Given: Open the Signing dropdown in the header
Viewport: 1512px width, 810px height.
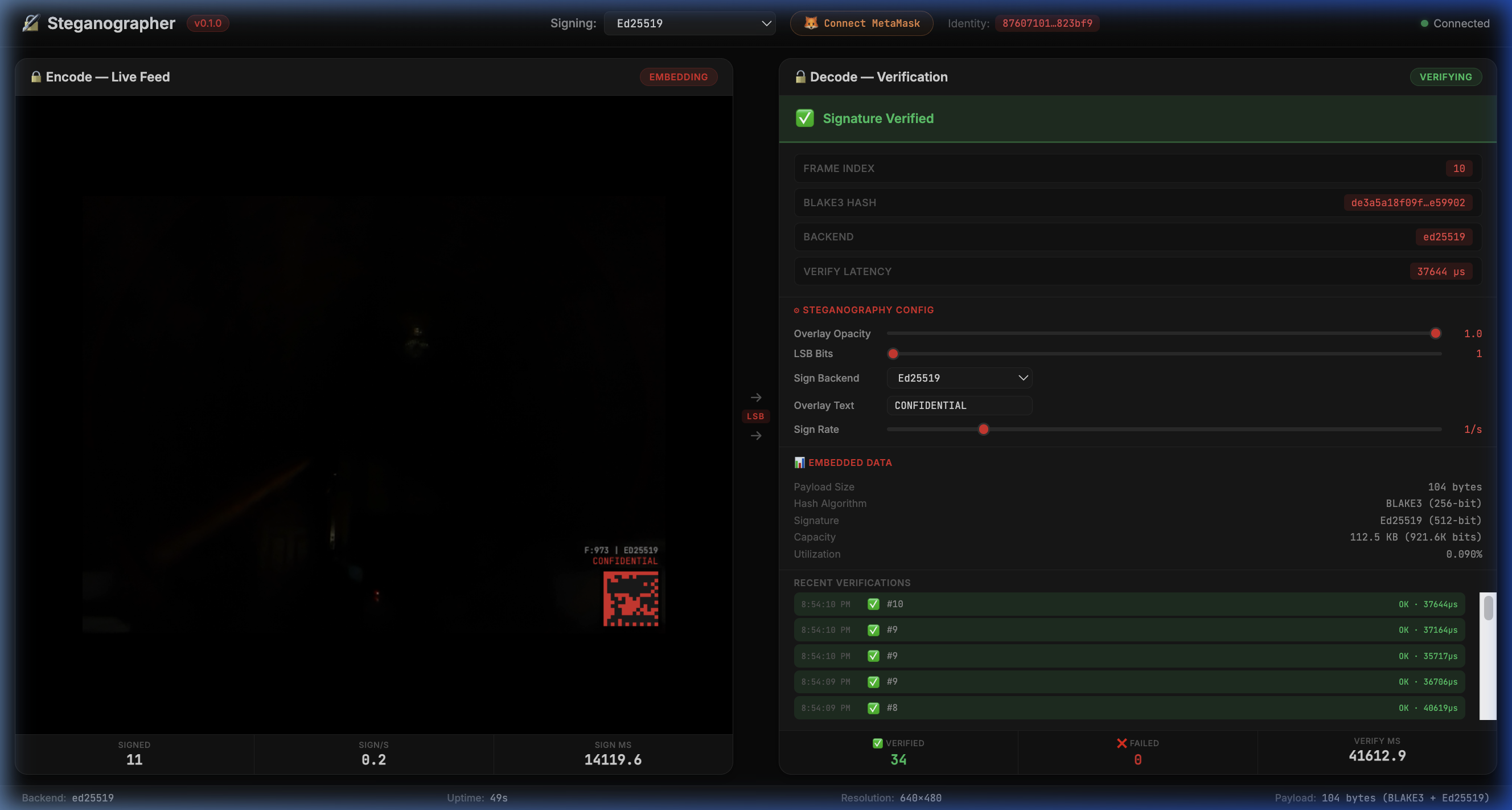Looking at the screenshot, I should 689,23.
